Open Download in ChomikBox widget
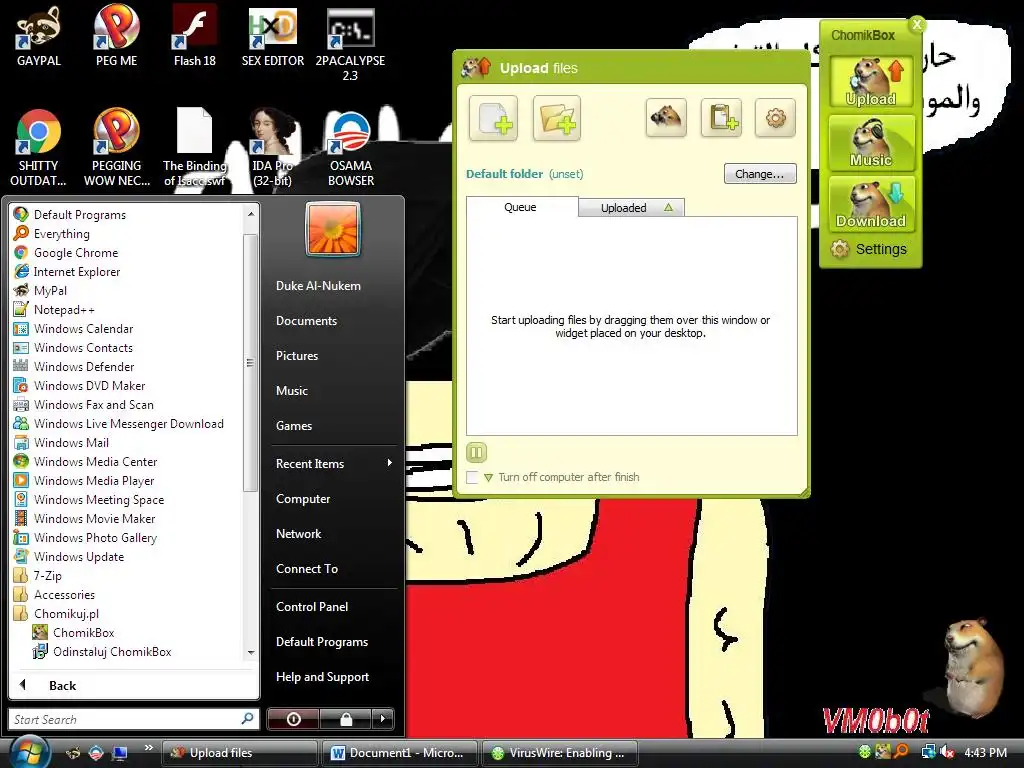This screenshot has height=768, width=1024. (871, 204)
